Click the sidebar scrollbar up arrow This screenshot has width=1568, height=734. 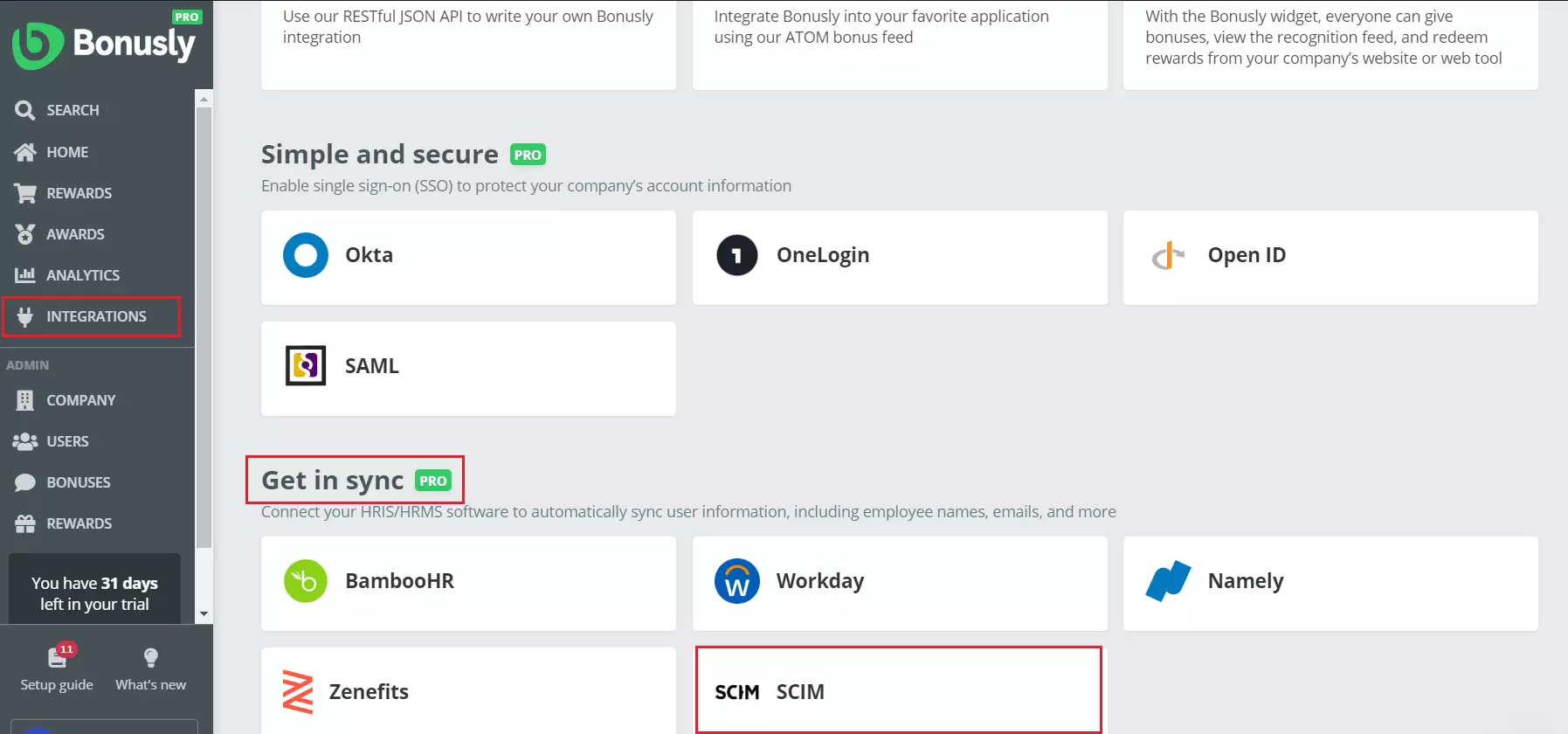click(x=204, y=99)
